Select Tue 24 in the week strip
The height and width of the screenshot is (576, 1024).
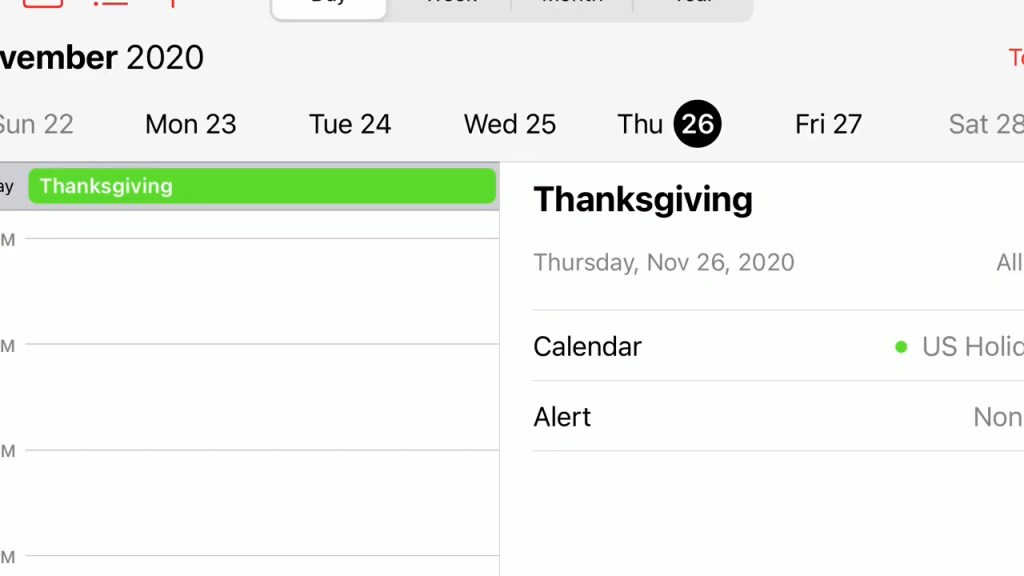tap(350, 124)
